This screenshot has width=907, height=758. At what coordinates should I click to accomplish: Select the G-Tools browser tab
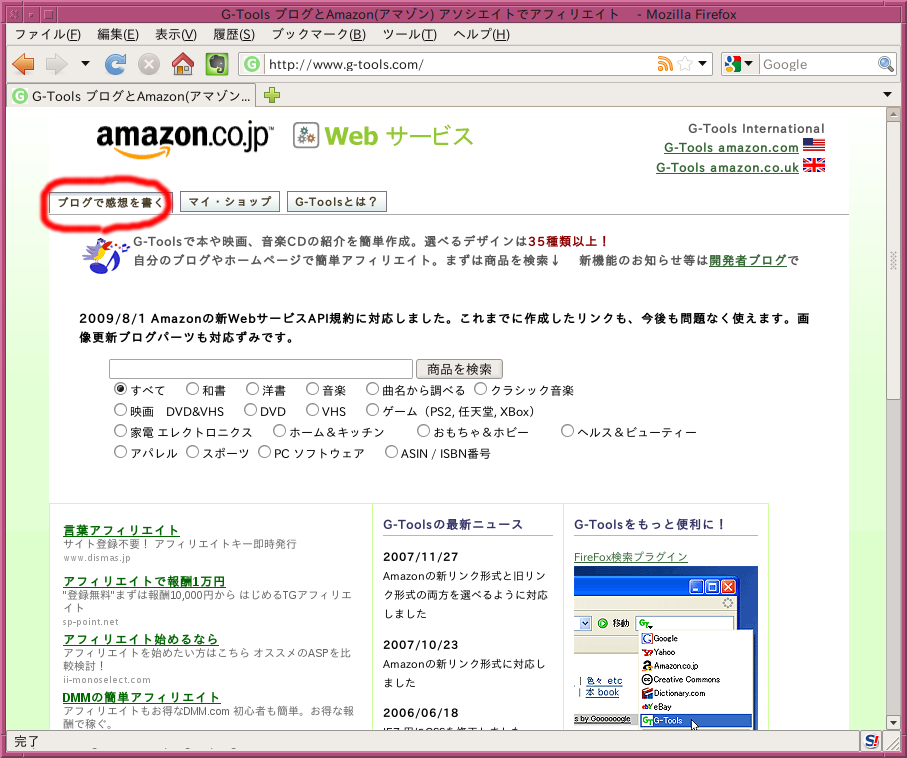coord(132,95)
